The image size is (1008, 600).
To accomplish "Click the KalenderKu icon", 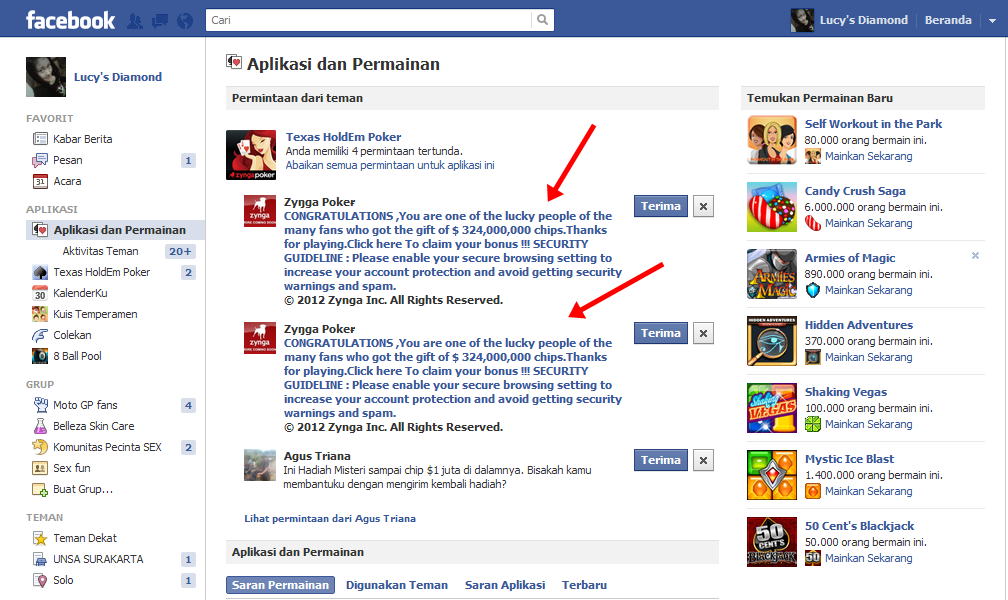I will (x=40, y=293).
